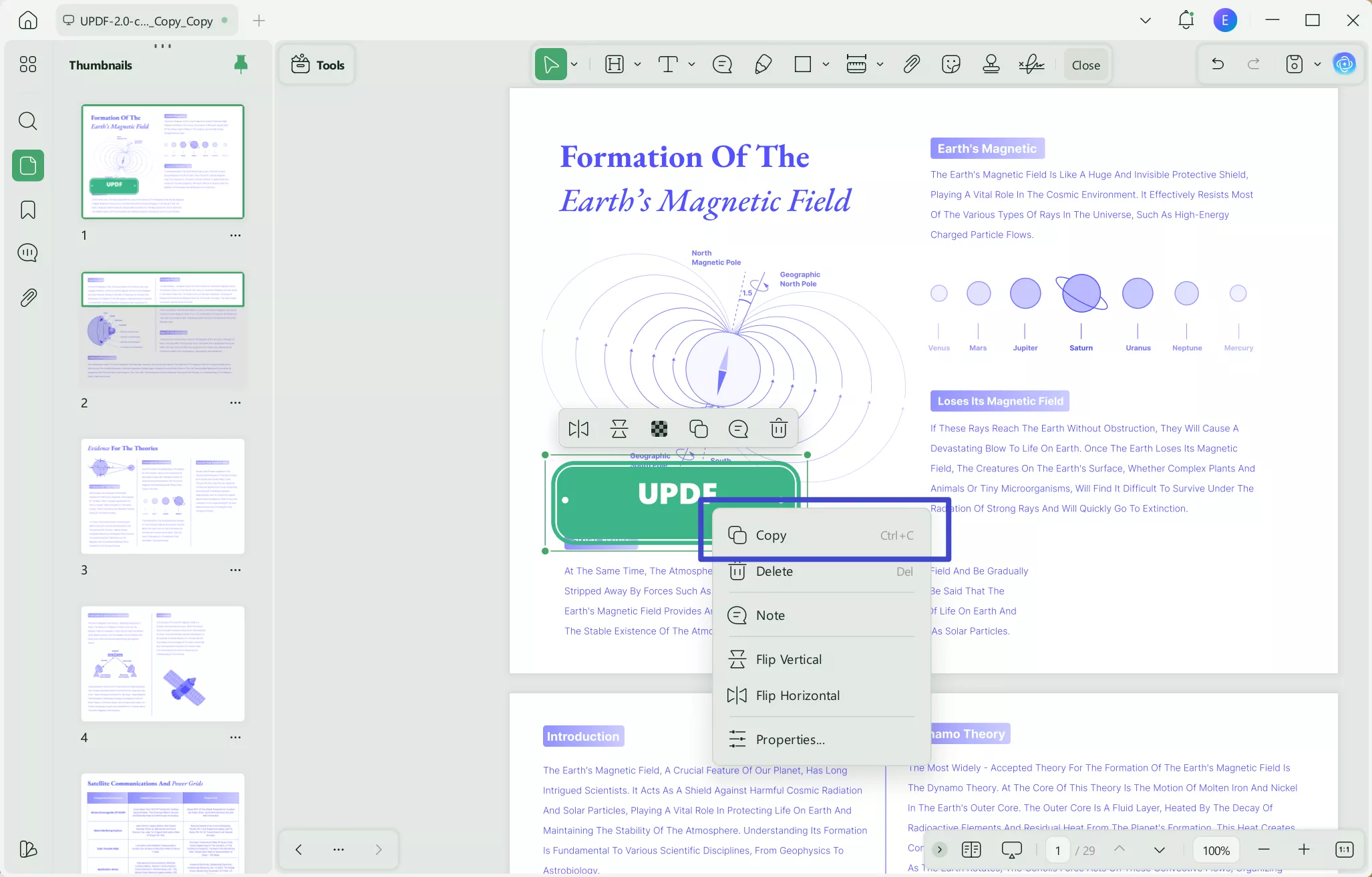Select Flip Horizontal menu entry
Viewport: 1372px width, 877px height.
[798, 695]
